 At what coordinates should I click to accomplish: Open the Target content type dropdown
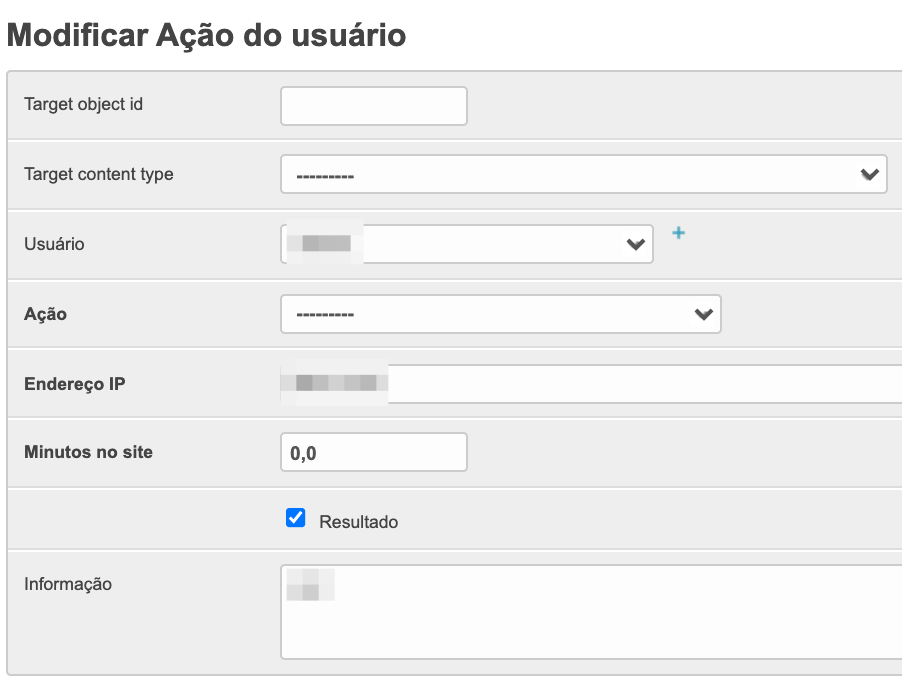(583, 175)
